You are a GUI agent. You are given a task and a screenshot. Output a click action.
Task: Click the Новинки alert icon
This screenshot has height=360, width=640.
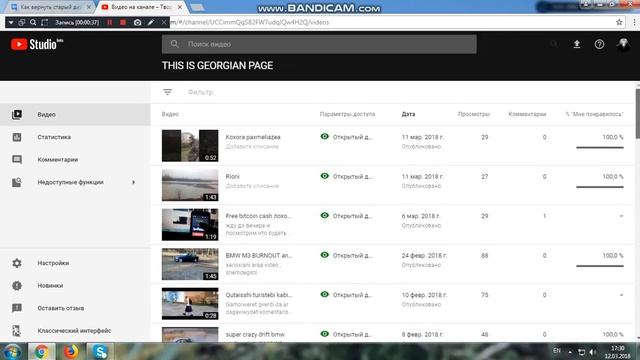point(17,286)
